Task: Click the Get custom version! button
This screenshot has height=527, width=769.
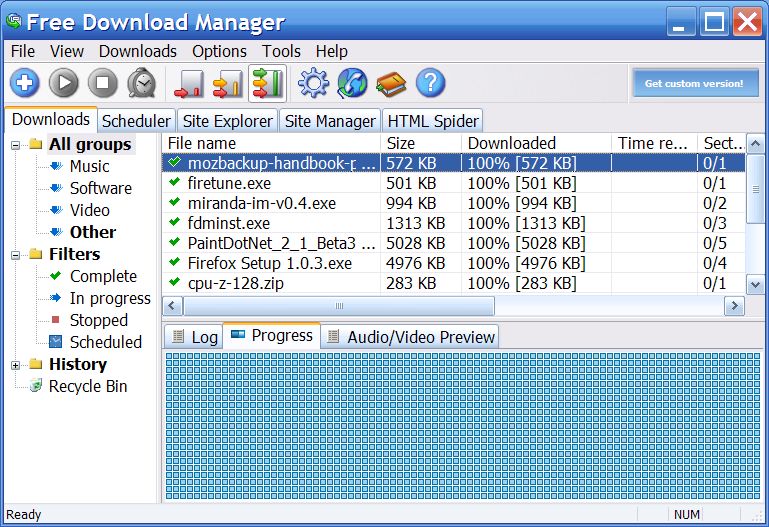Action: point(694,83)
